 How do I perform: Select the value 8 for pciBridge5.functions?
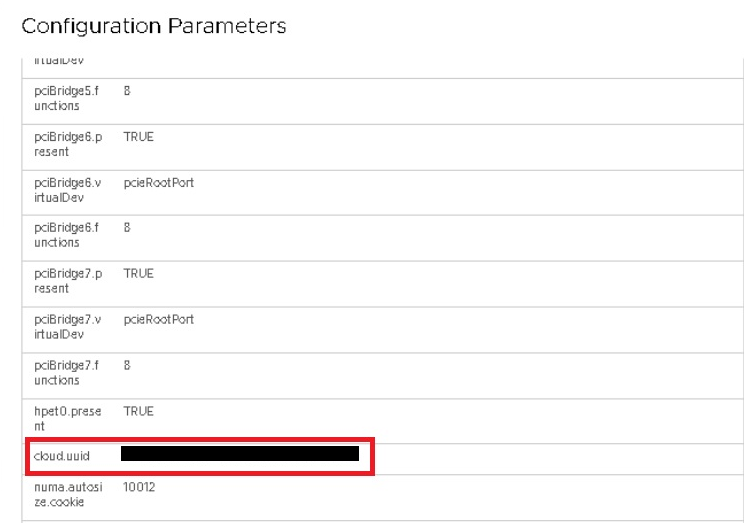(128, 91)
